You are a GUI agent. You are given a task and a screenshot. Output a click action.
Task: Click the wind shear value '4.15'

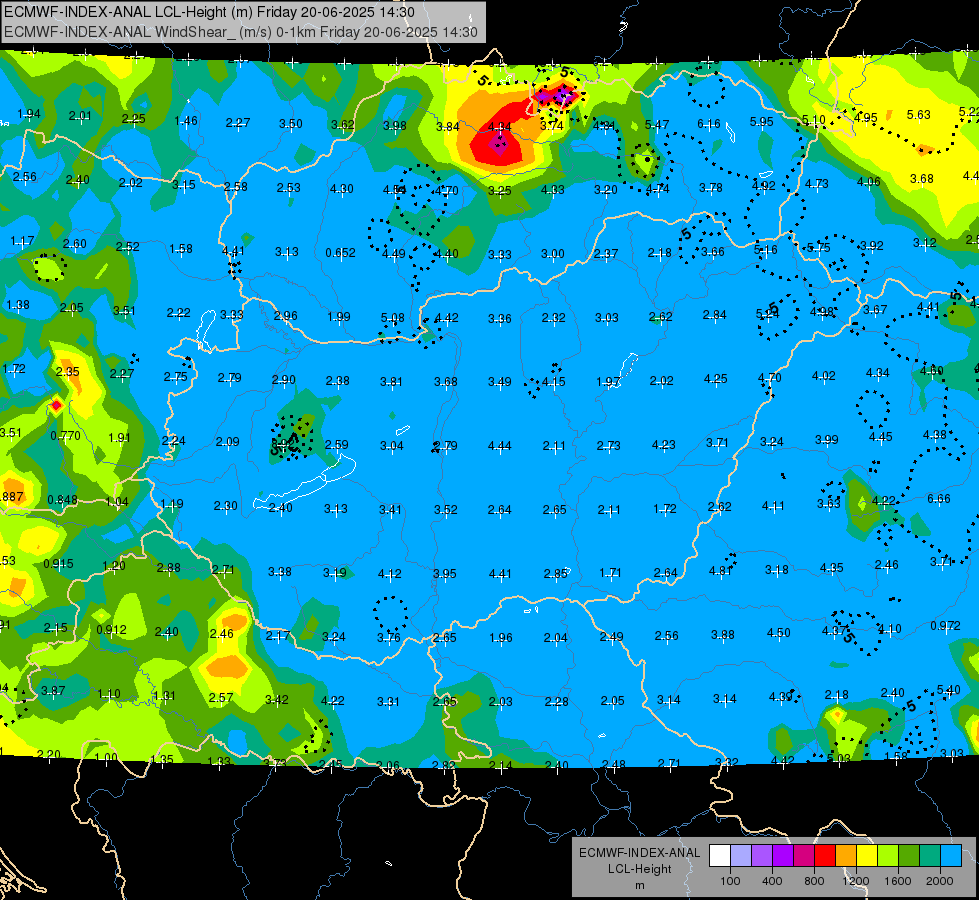point(553,382)
